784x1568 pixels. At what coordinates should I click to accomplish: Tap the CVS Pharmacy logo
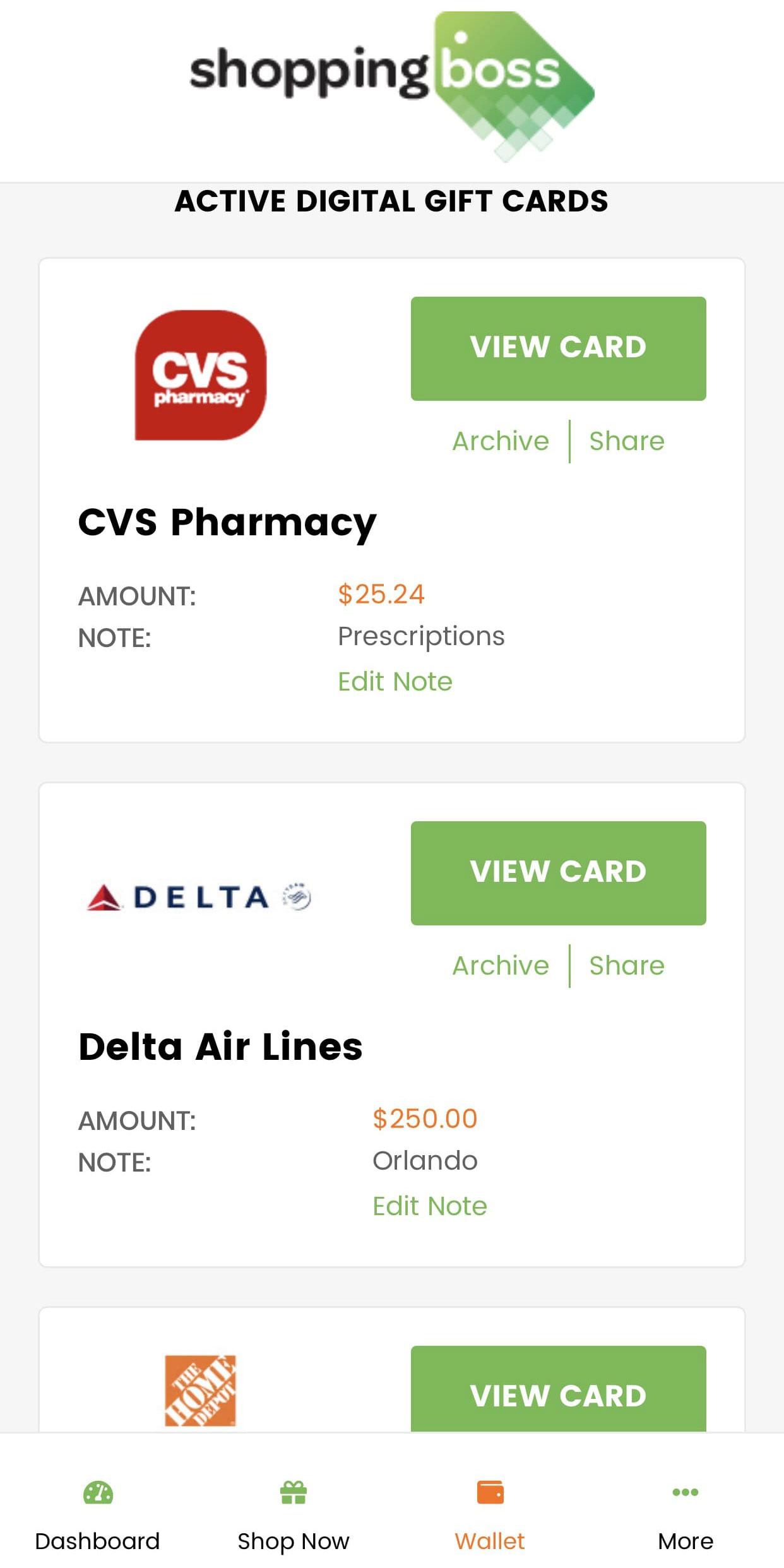pyautogui.click(x=201, y=375)
